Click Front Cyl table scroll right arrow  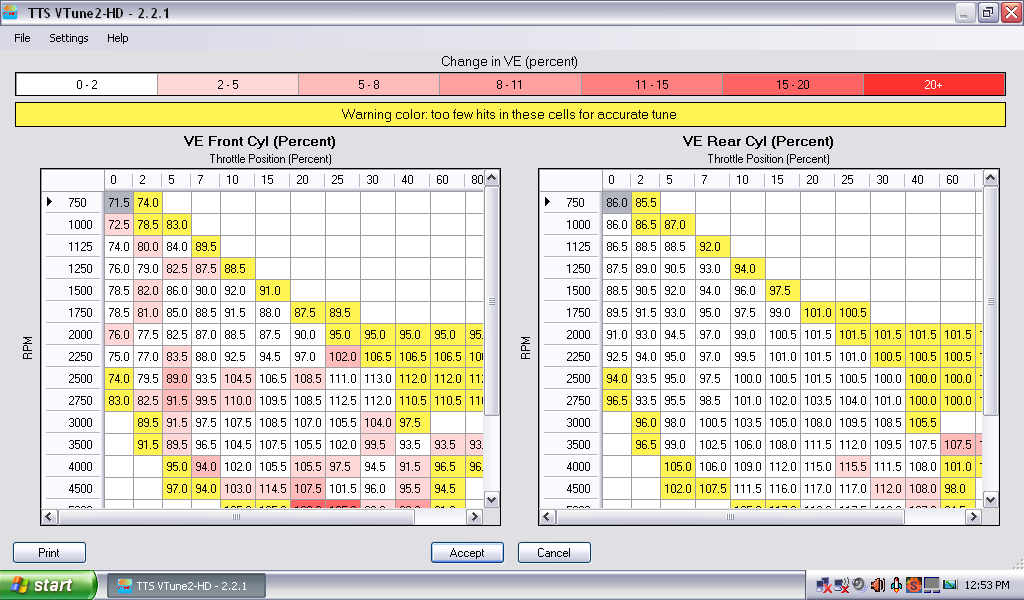(475, 516)
